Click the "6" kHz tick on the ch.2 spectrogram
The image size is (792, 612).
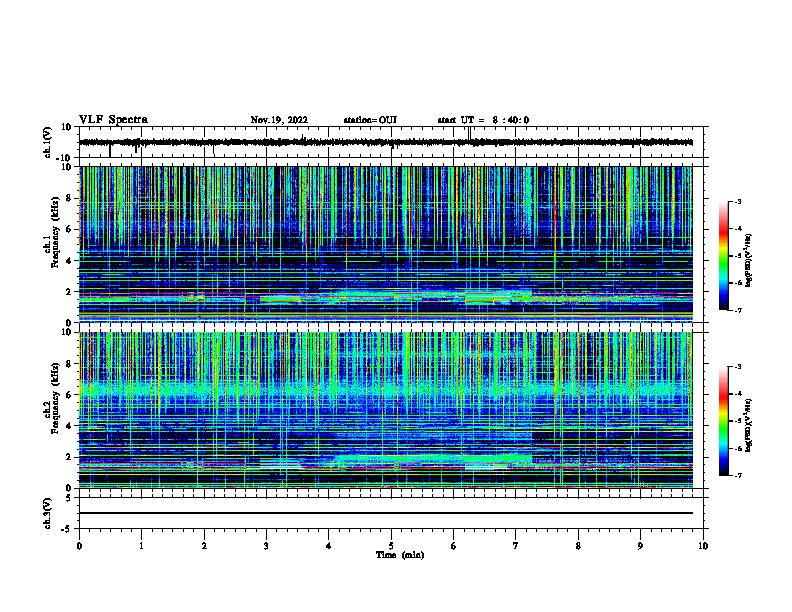pos(70,395)
